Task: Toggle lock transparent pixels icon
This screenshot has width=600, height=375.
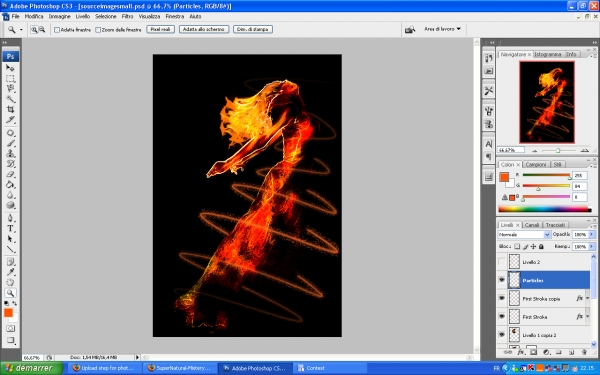Action: click(517, 247)
